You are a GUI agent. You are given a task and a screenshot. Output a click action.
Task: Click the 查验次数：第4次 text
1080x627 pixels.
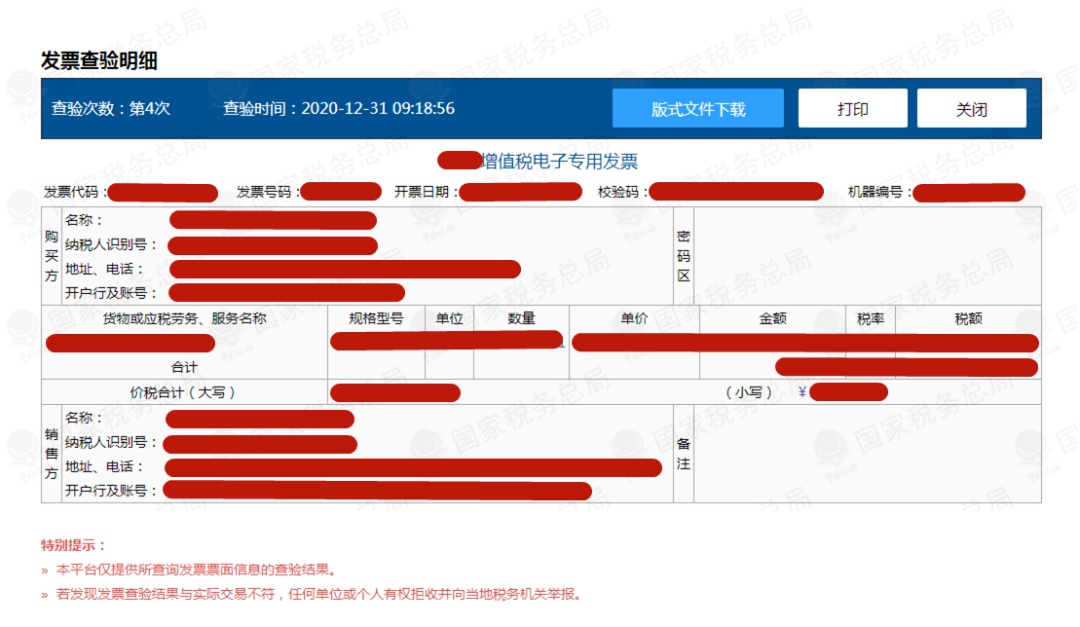pyautogui.click(x=111, y=109)
